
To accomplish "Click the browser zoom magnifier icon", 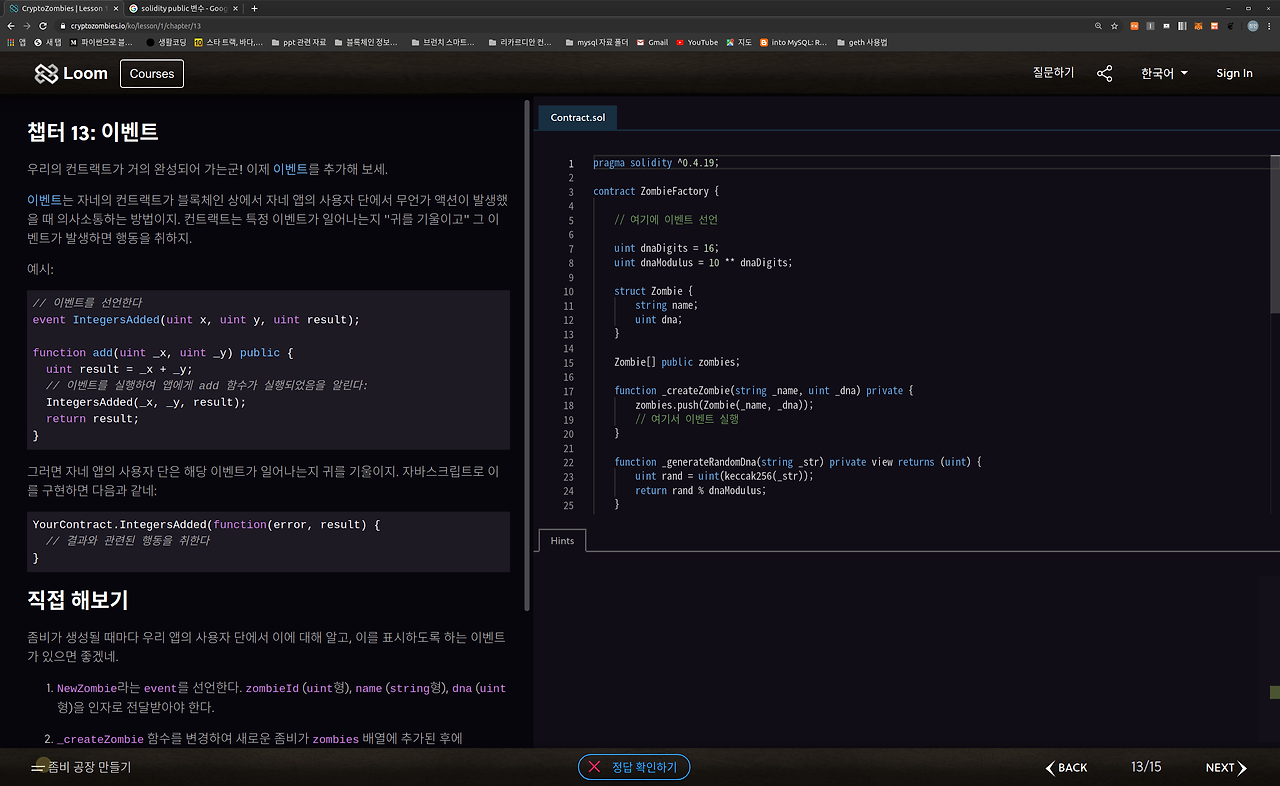I will [x=1099, y=25].
